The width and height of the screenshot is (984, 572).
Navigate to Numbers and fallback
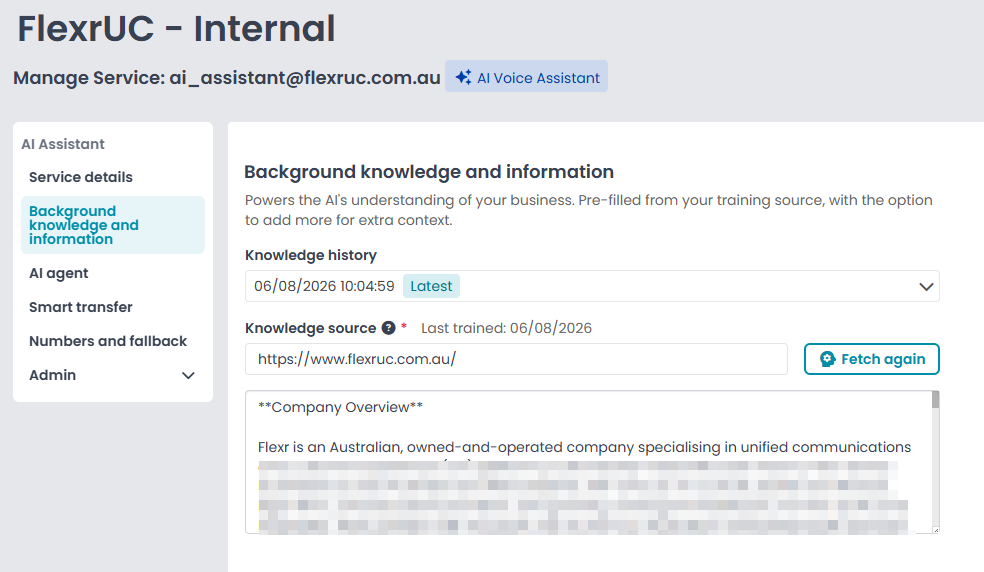point(112,341)
